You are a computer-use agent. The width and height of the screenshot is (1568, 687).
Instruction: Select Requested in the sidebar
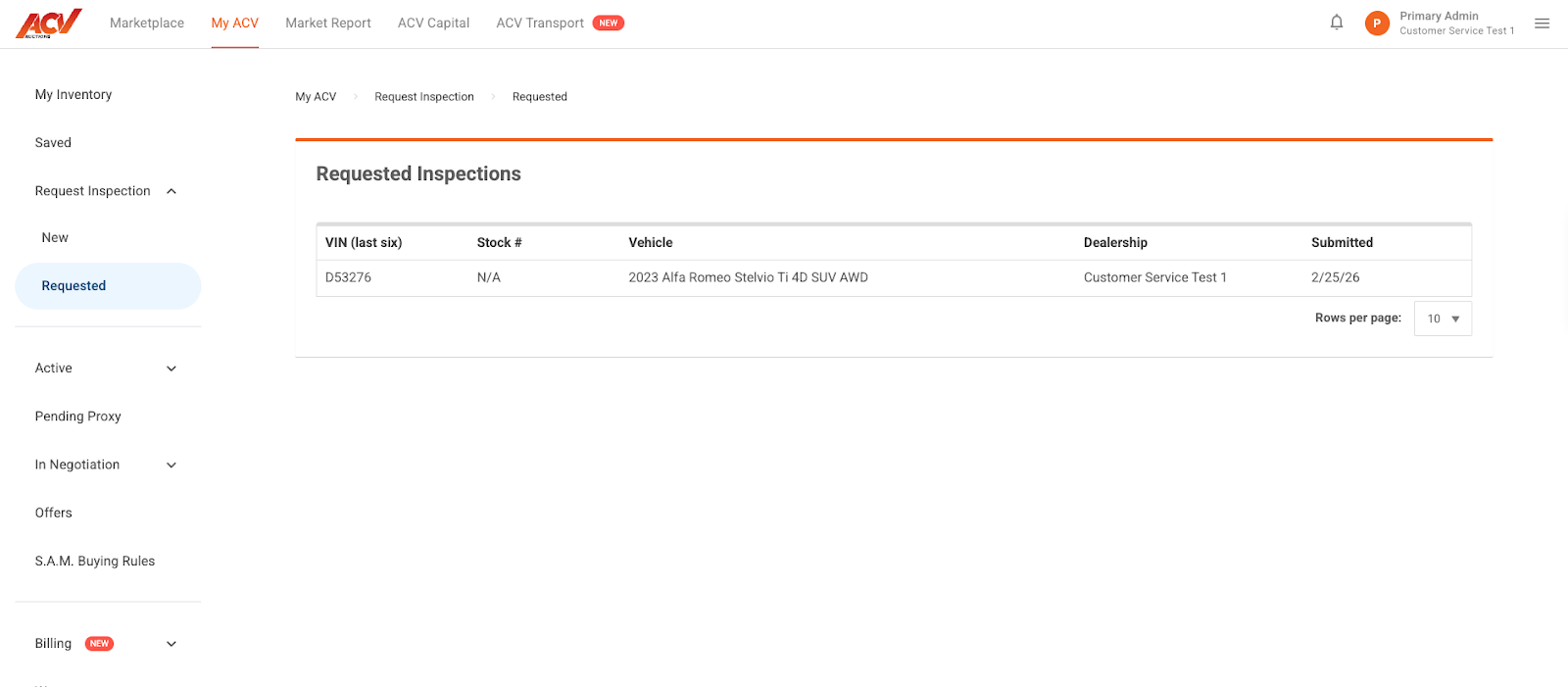(x=108, y=286)
